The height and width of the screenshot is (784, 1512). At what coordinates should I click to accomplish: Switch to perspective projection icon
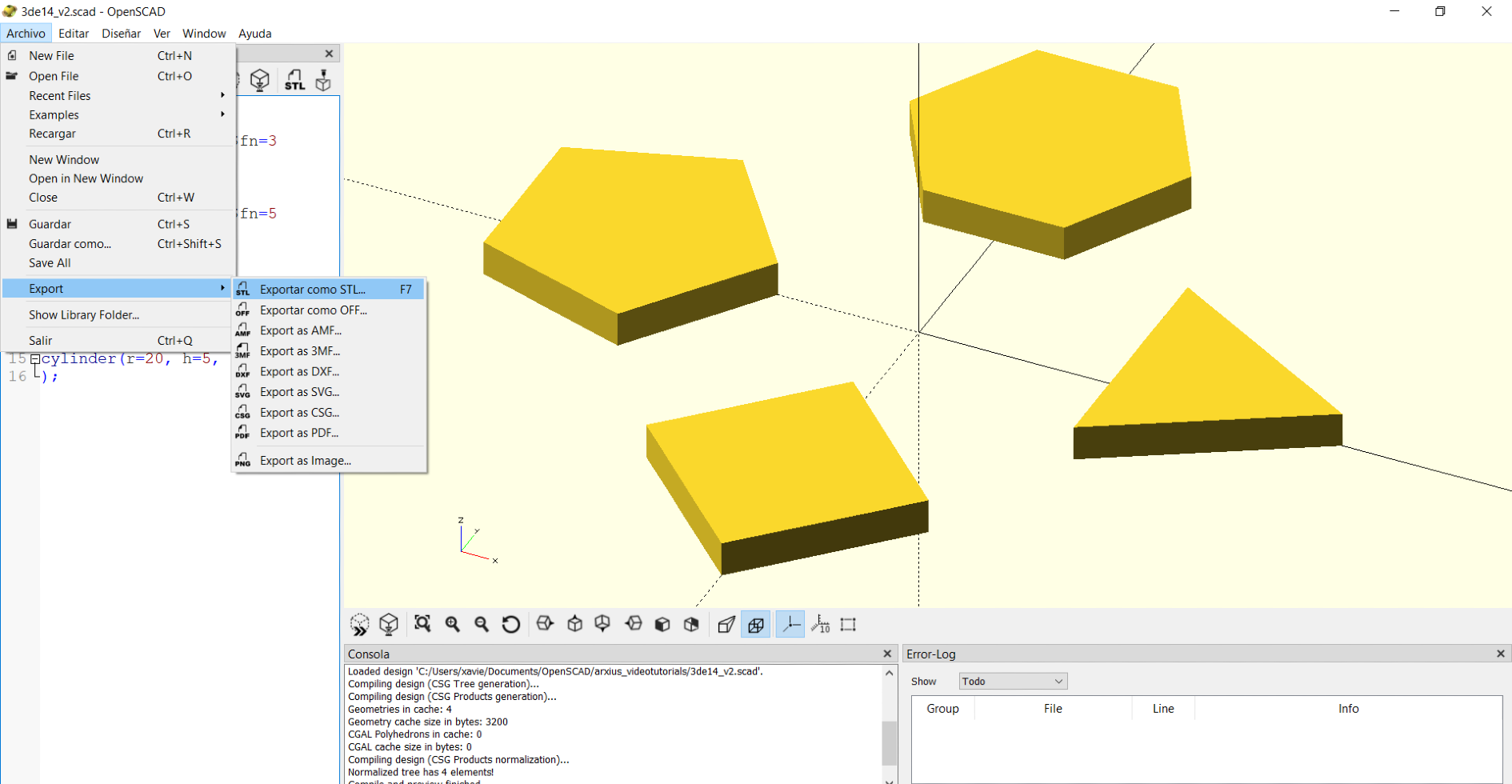[726, 624]
